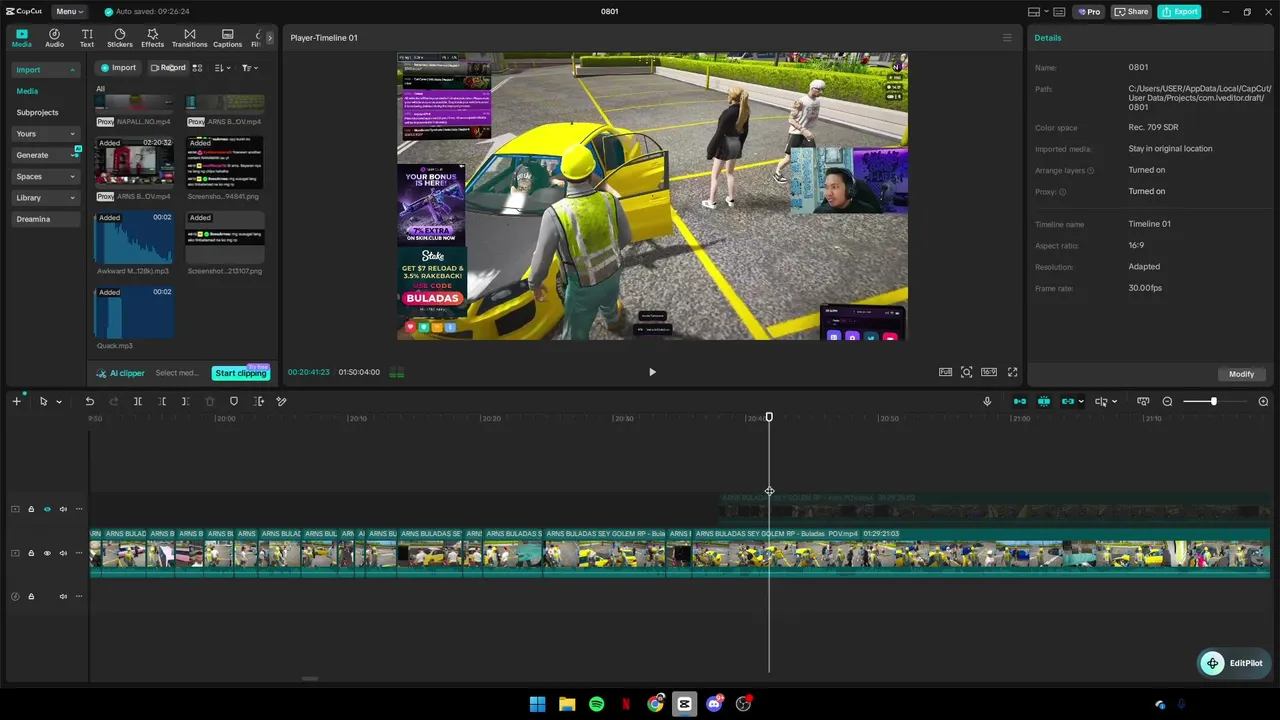The width and height of the screenshot is (1280, 720).
Task: Switch to the Text tab
Action: pos(87,38)
